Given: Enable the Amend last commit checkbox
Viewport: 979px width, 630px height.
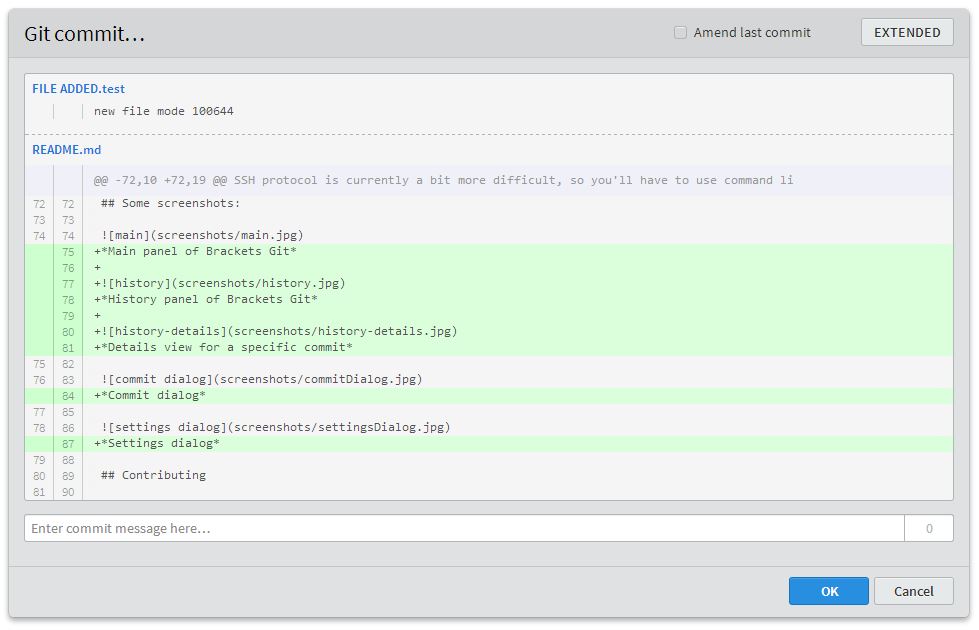Looking at the screenshot, I should (x=681, y=33).
